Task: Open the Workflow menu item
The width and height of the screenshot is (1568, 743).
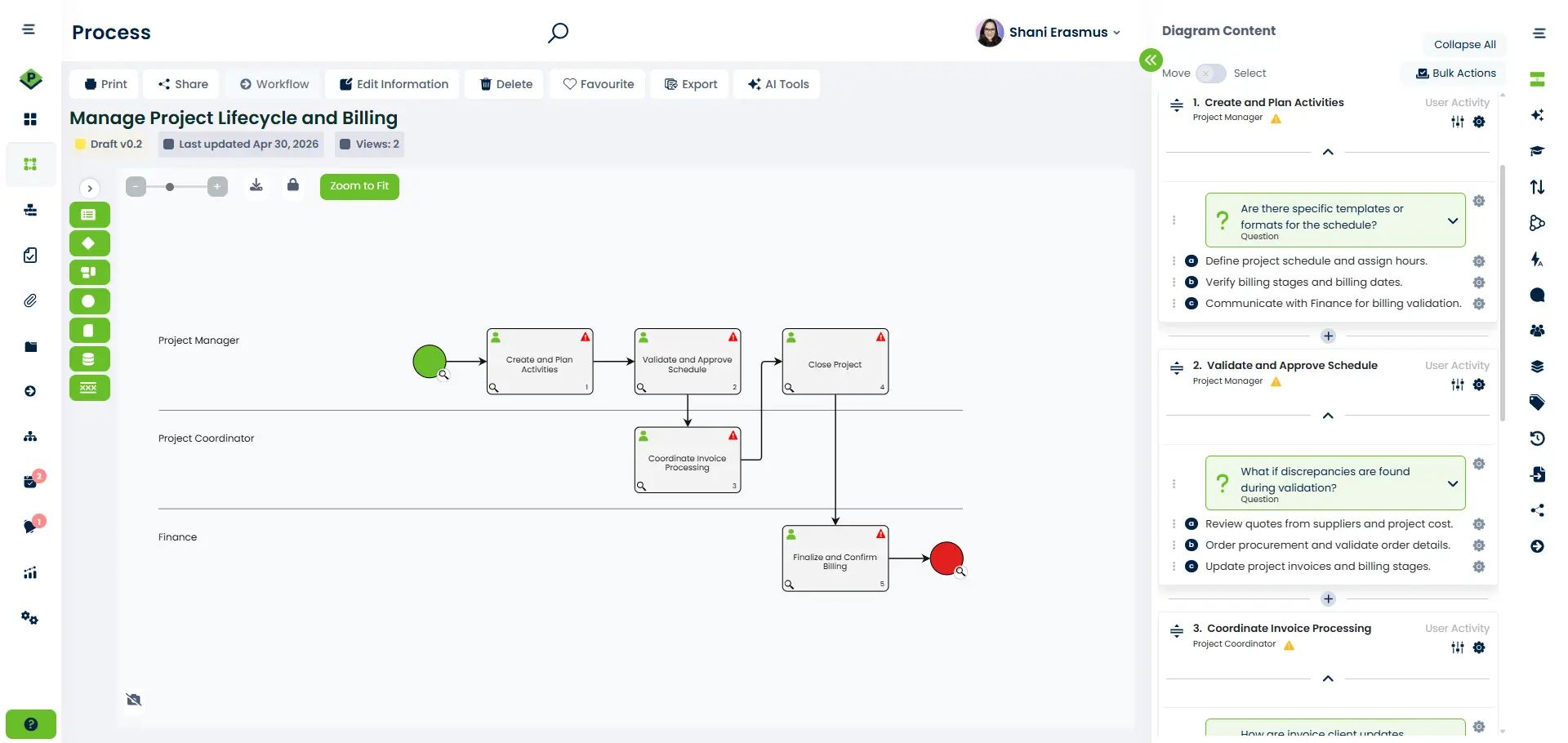Action: click(274, 84)
